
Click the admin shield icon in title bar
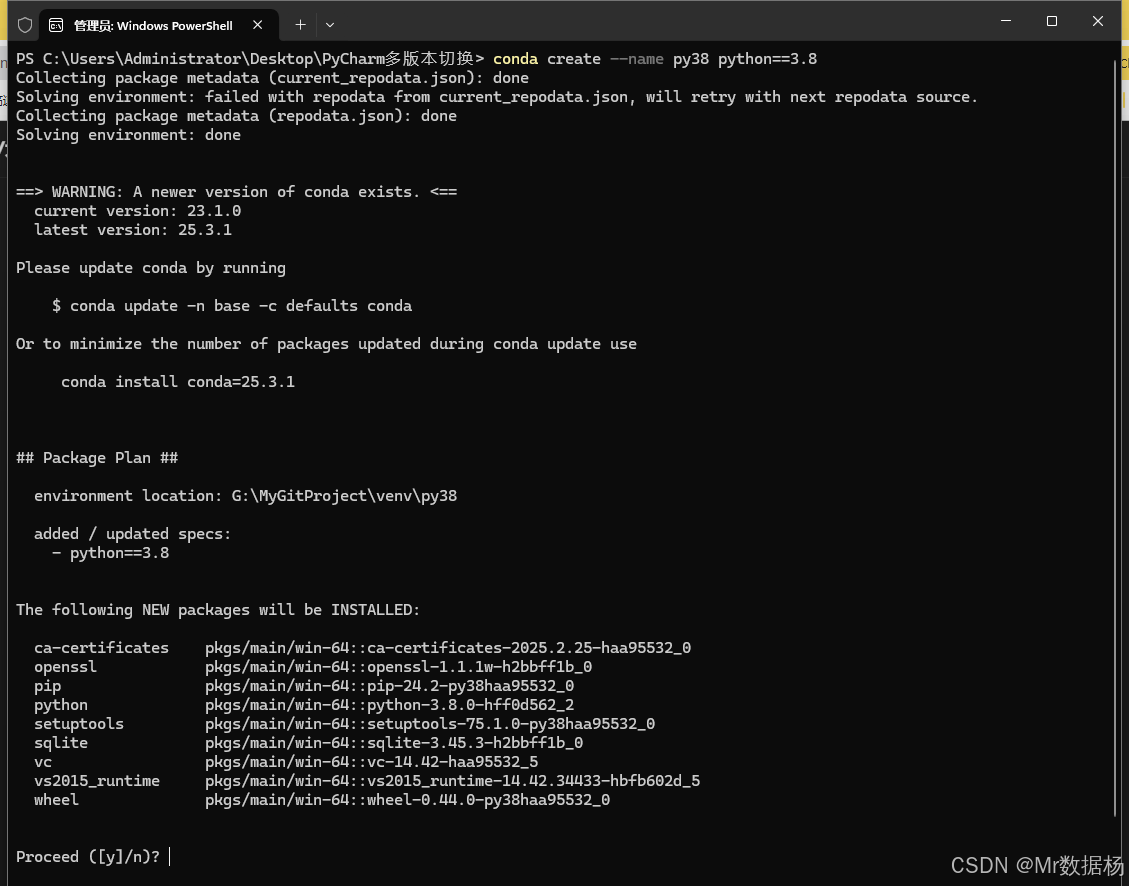pos(25,25)
